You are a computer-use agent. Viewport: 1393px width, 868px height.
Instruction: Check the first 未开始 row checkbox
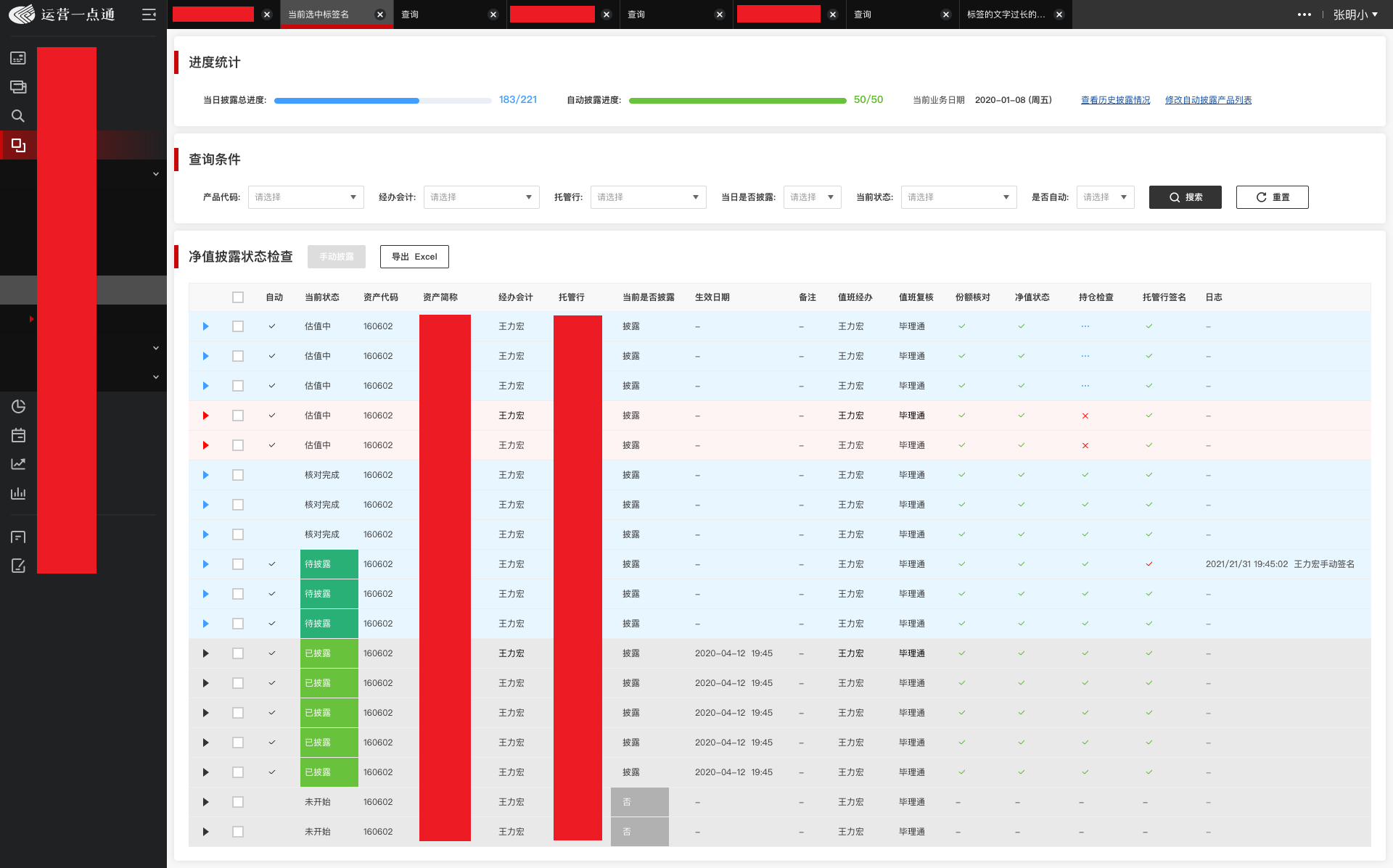click(x=238, y=802)
